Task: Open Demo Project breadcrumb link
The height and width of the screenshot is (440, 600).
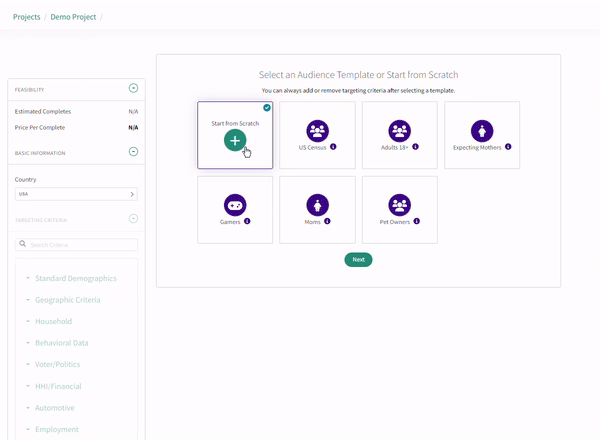Action: (x=73, y=17)
